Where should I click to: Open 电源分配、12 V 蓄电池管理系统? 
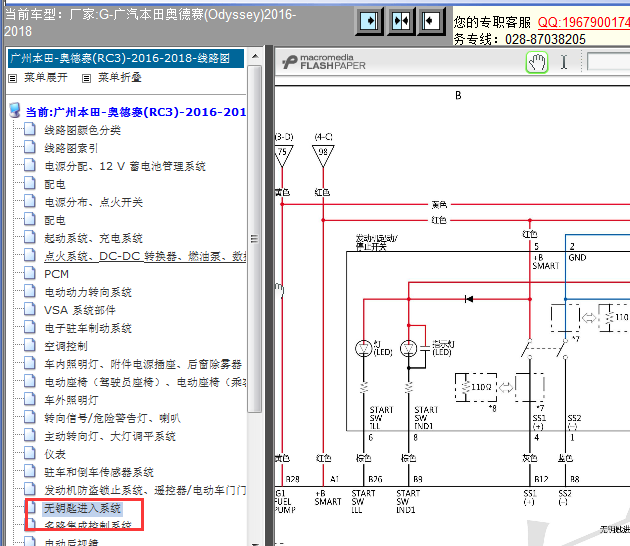pos(125,166)
